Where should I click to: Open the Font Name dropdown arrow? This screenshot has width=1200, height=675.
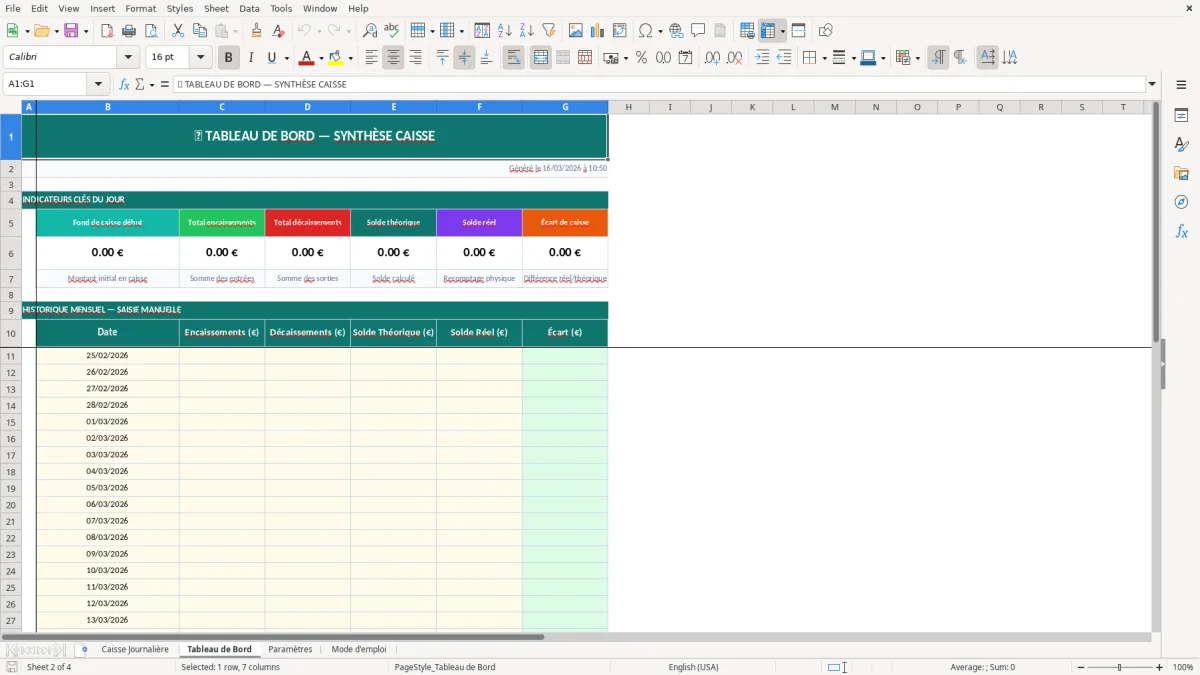click(127, 58)
